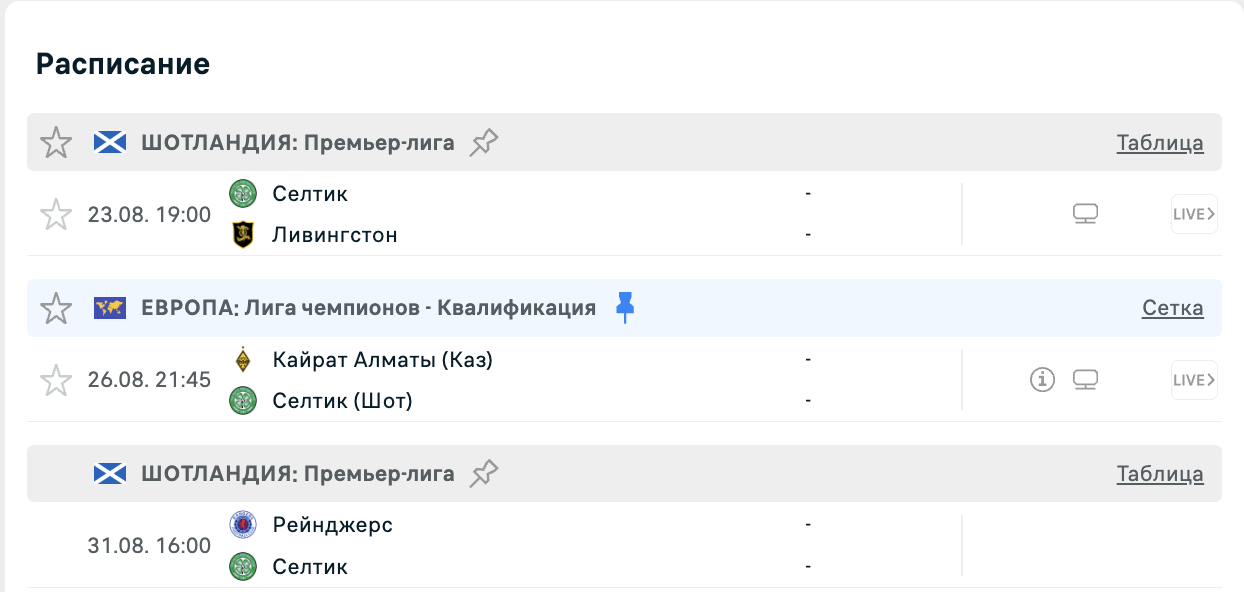This screenshot has height=592, width=1244.
Task: Open the Рейнджерс vs Селтик match row
Action: [x=624, y=546]
